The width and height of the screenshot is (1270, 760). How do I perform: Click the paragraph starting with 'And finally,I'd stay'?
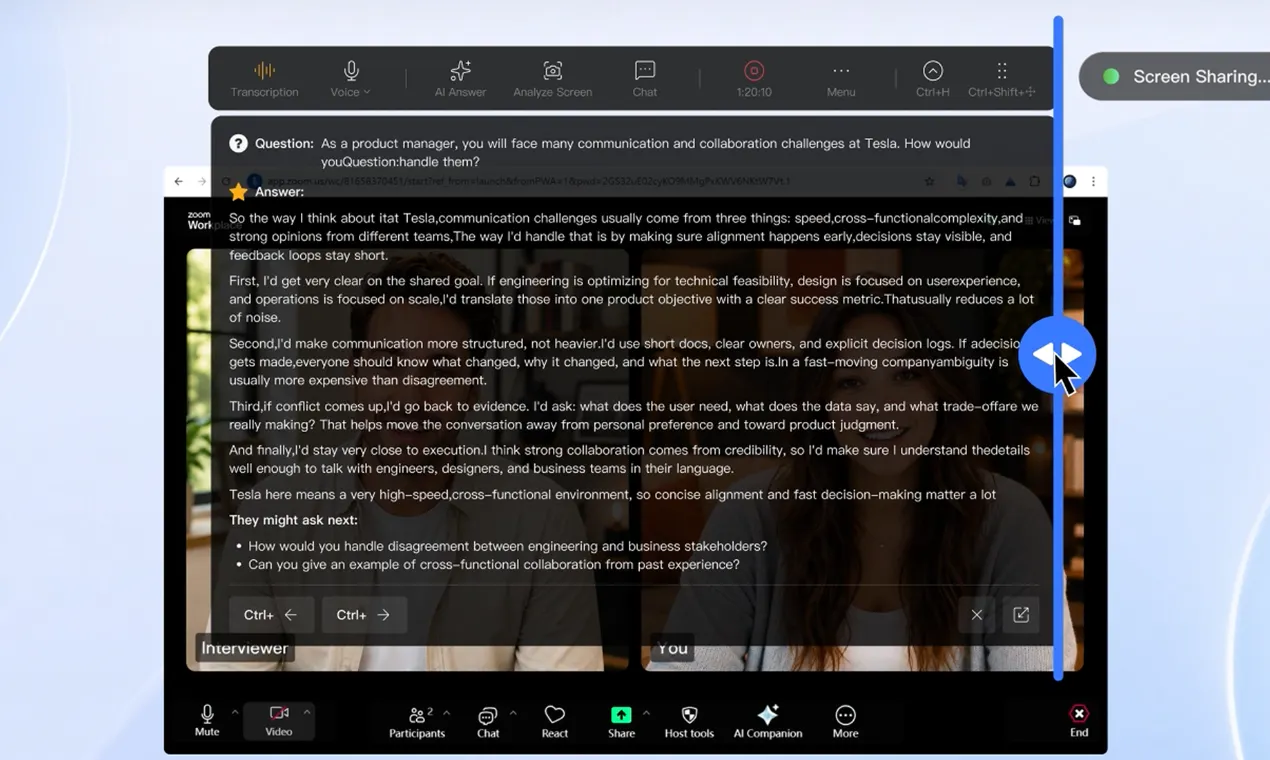point(629,459)
